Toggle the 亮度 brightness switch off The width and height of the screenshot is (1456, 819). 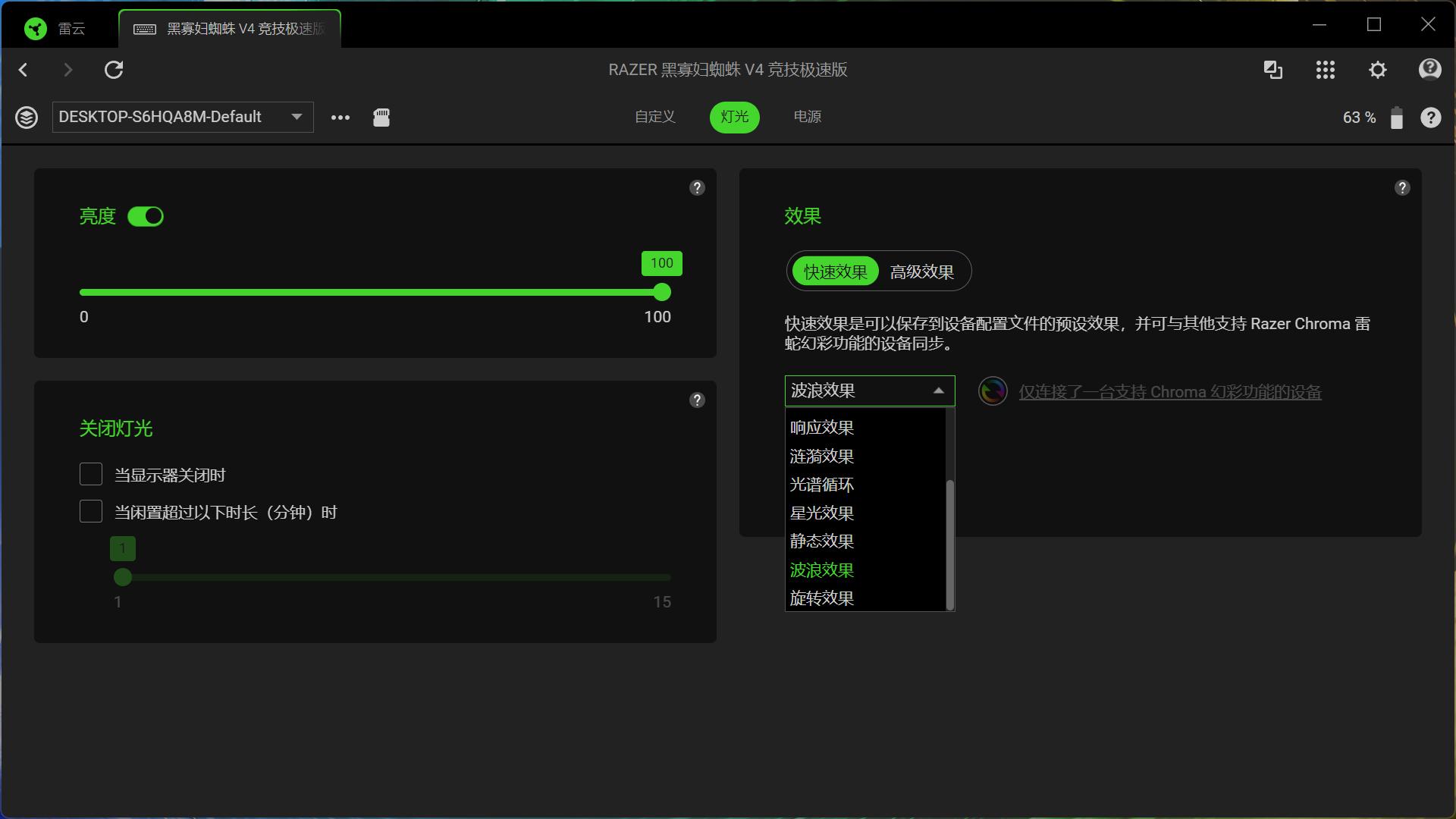[146, 217]
